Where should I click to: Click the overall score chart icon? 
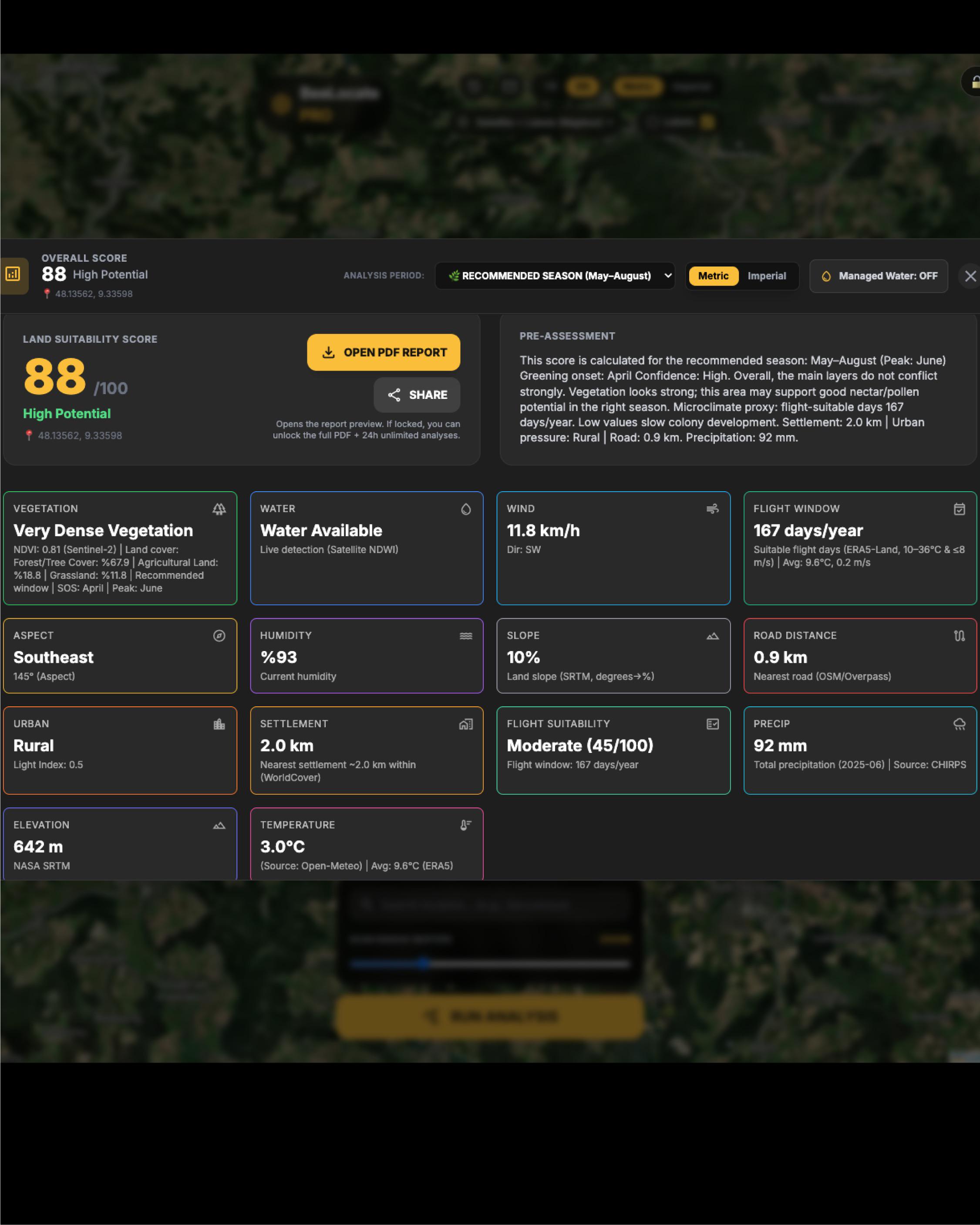13,274
